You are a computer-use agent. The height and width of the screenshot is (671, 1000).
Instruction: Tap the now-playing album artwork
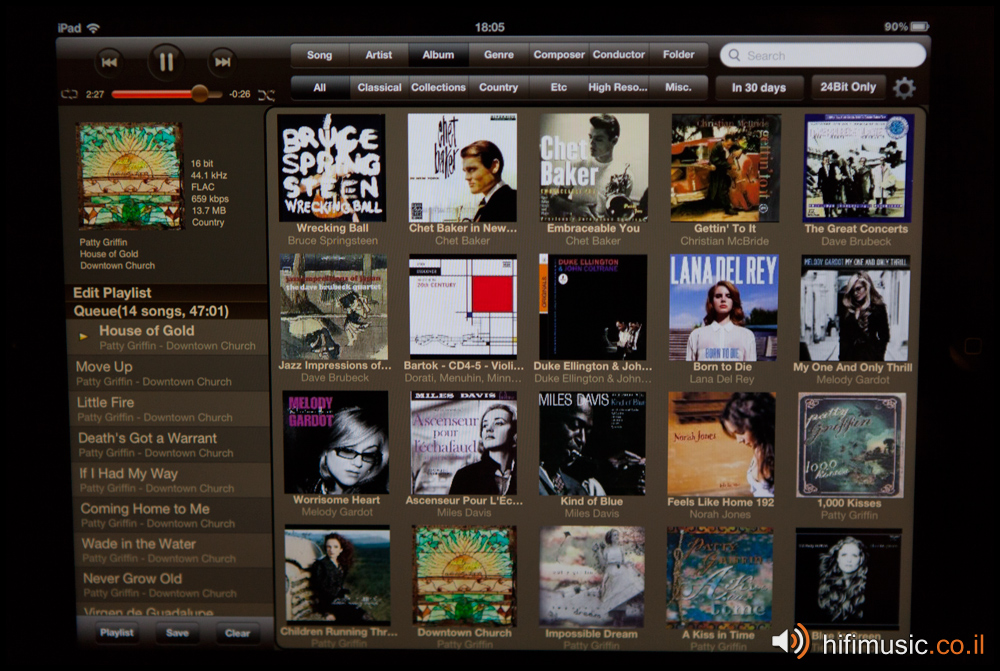(130, 176)
